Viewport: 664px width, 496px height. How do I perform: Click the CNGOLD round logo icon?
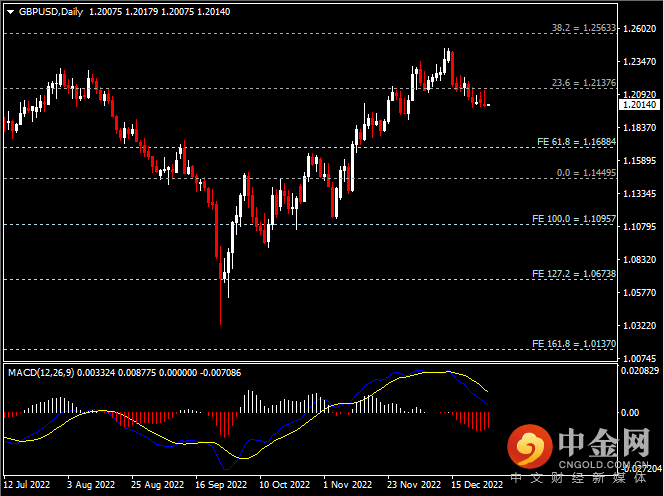pos(529,446)
